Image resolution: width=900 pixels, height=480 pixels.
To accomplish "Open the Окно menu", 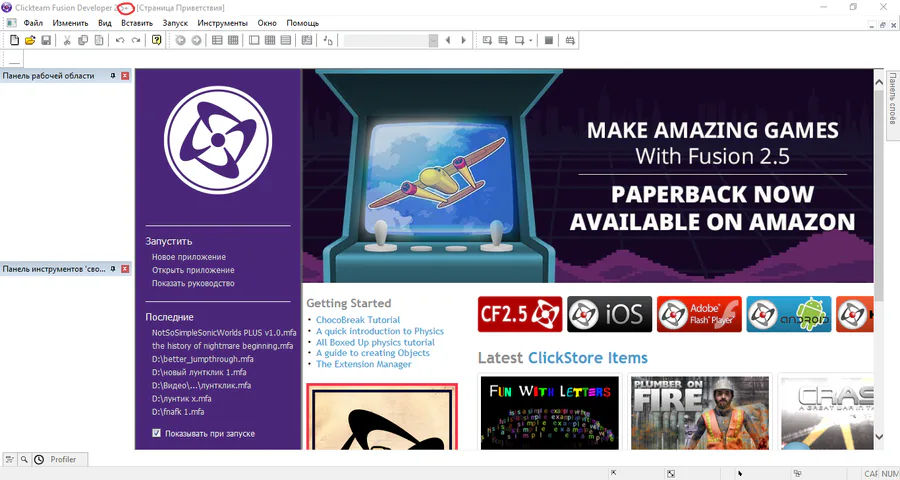I will 267,23.
